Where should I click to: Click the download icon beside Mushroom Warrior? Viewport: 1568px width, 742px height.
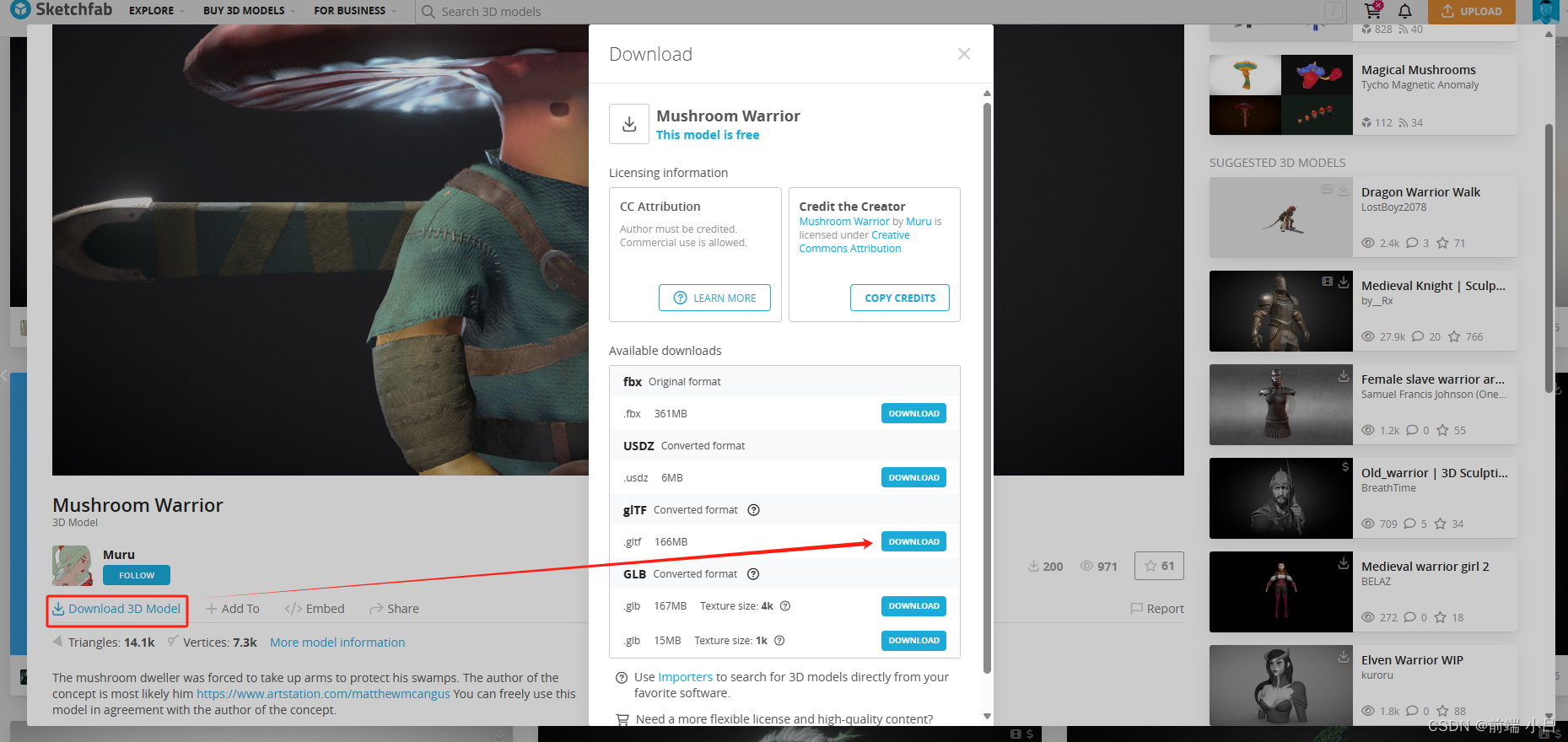click(x=629, y=124)
